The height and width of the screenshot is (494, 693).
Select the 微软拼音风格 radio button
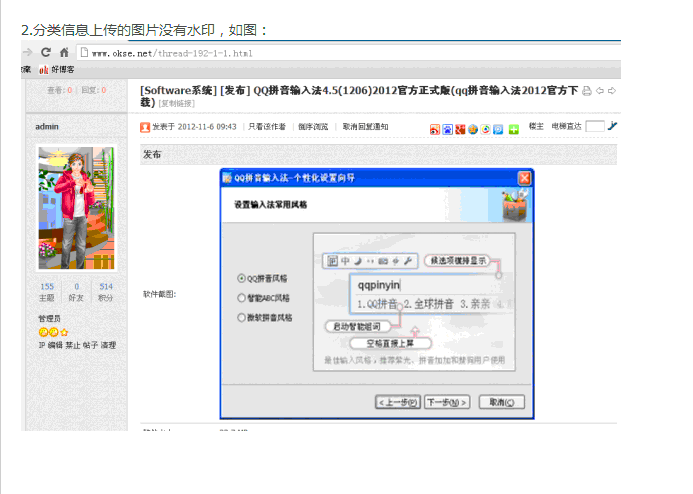click(241, 318)
